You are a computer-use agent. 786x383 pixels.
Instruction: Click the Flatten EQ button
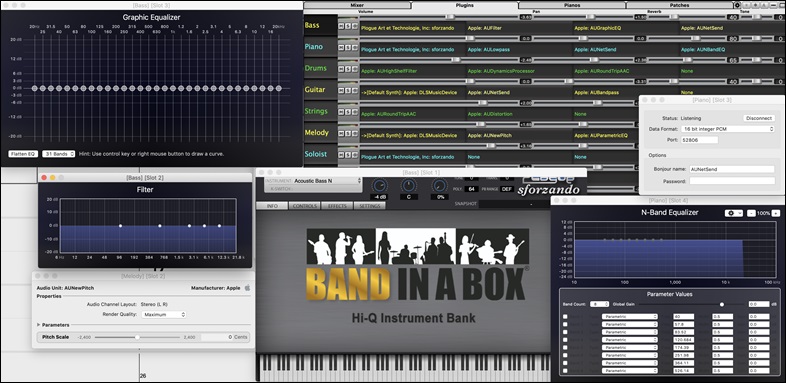tap(23, 154)
